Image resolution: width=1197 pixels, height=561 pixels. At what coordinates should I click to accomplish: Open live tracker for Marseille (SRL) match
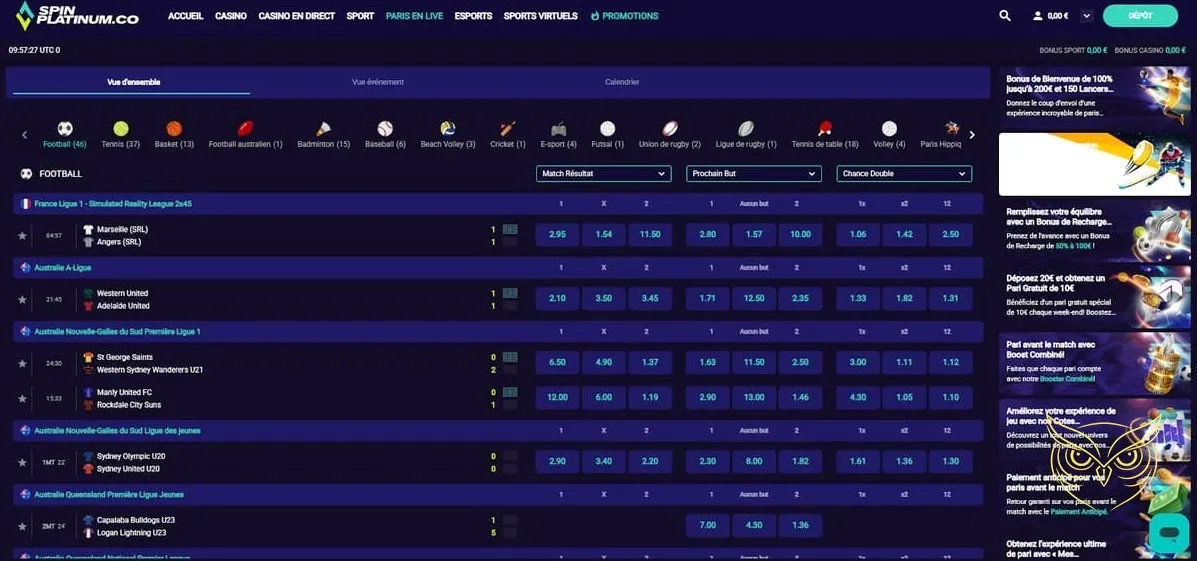(x=510, y=229)
